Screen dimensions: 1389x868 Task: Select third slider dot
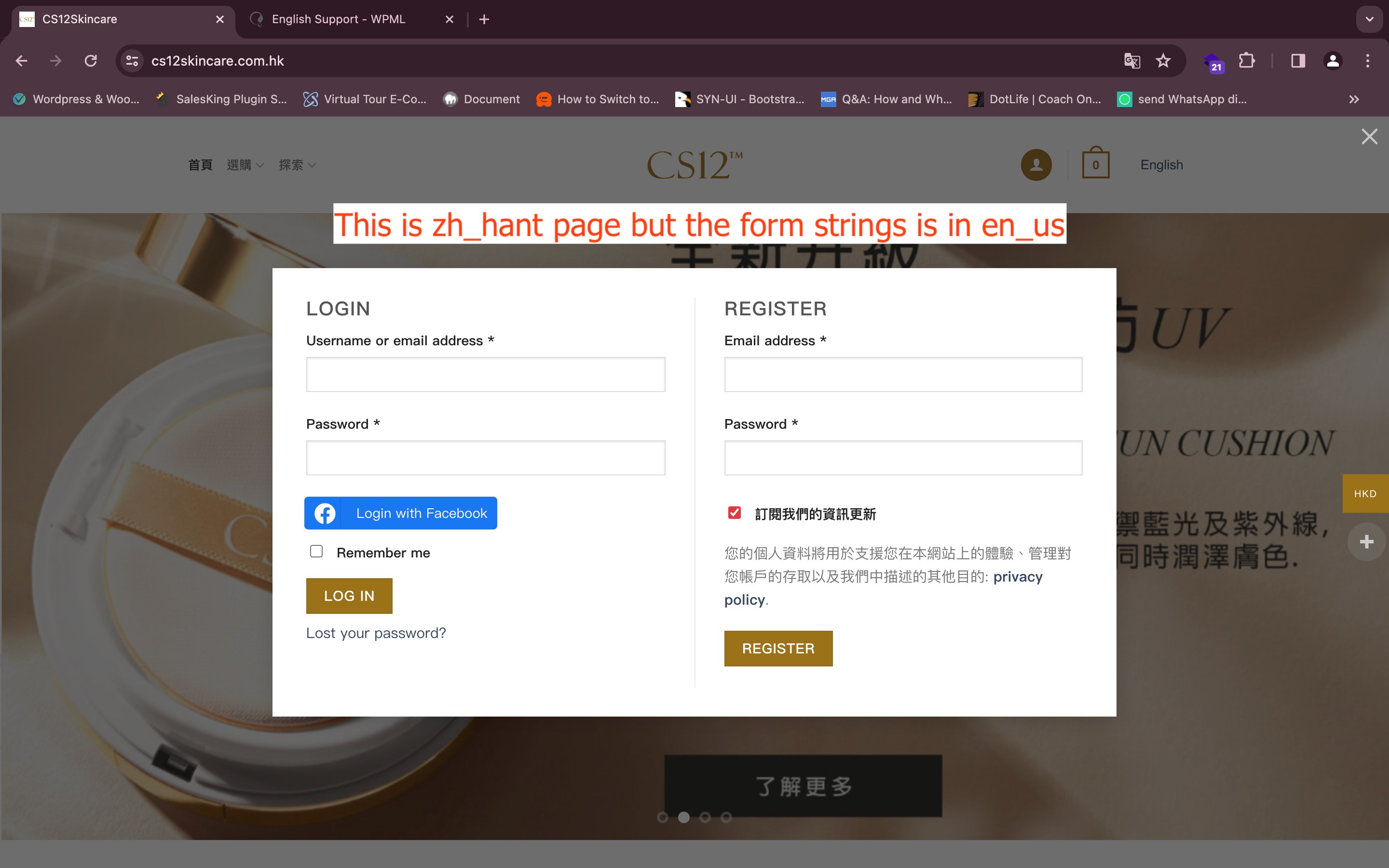pos(705,817)
